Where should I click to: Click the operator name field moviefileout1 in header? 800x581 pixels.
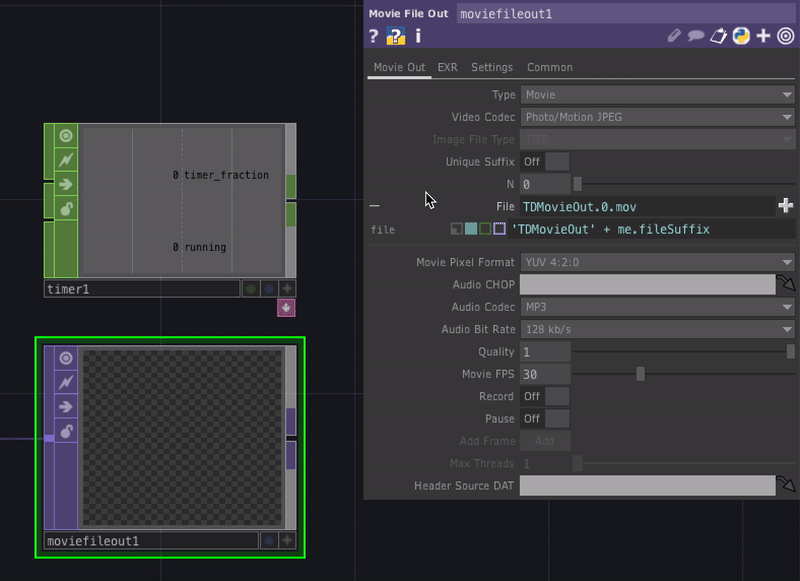coord(626,14)
